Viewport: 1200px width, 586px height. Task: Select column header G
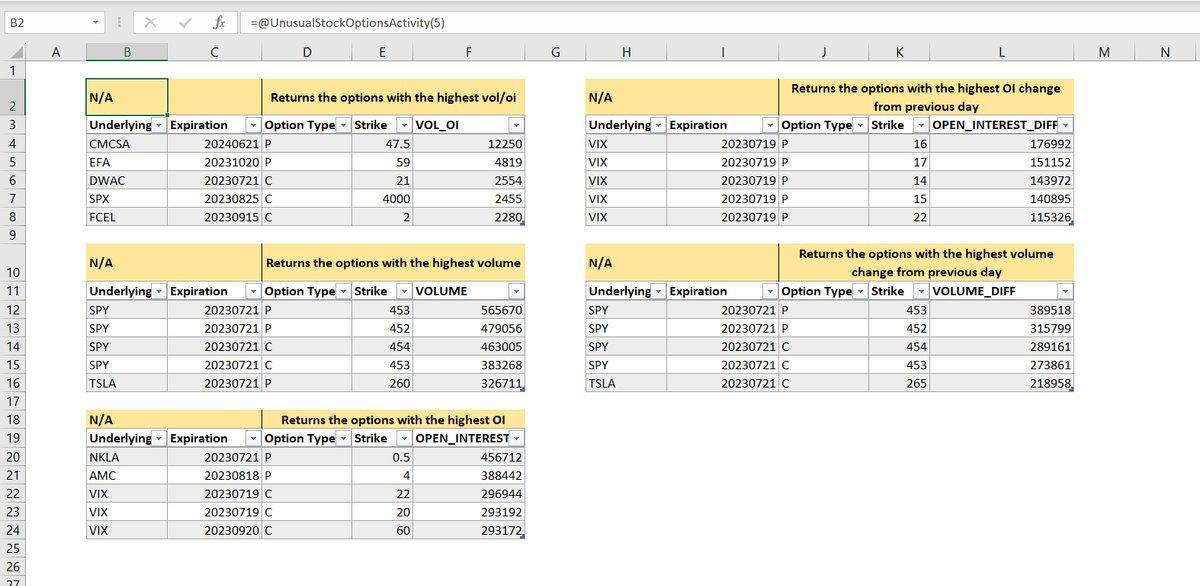click(555, 53)
